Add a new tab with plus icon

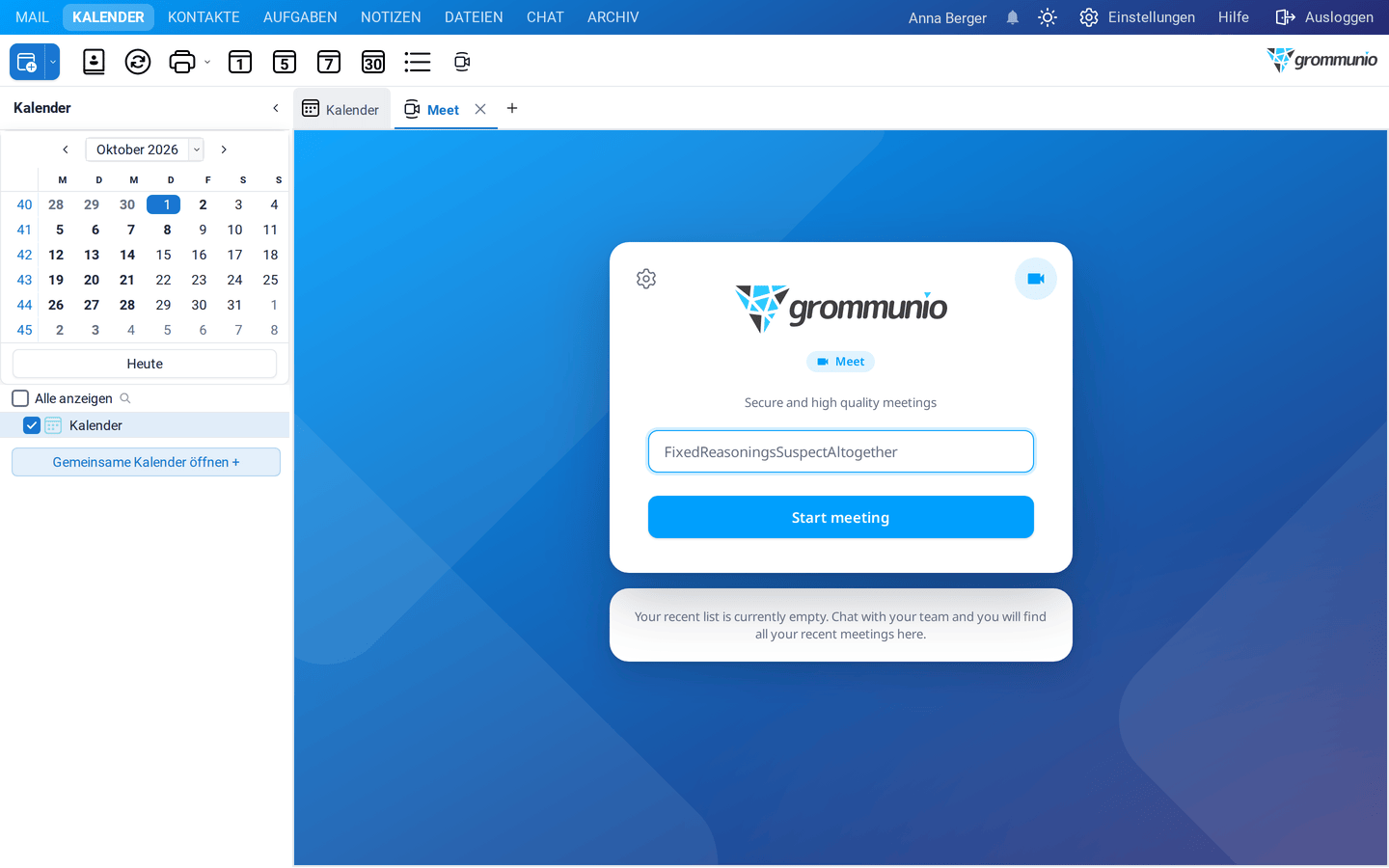click(512, 108)
